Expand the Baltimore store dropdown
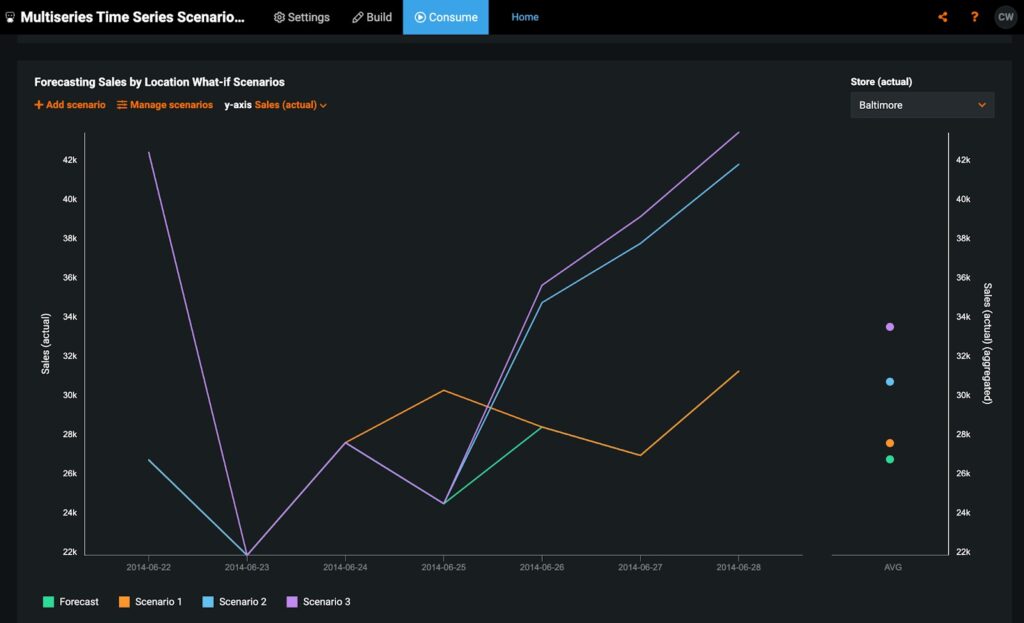Image resolution: width=1024 pixels, height=623 pixels. click(x=922, y=105)
